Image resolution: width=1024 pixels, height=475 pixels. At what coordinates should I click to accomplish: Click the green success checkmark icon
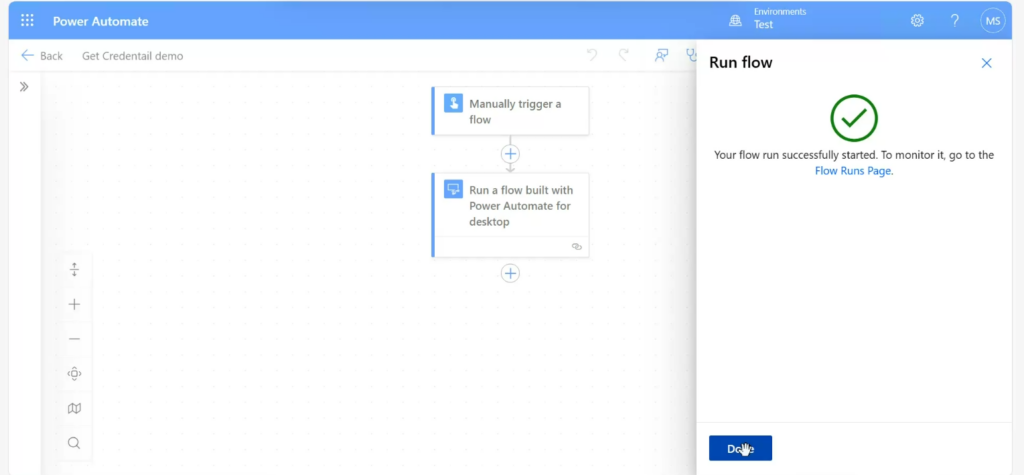(x=854, y=118)
